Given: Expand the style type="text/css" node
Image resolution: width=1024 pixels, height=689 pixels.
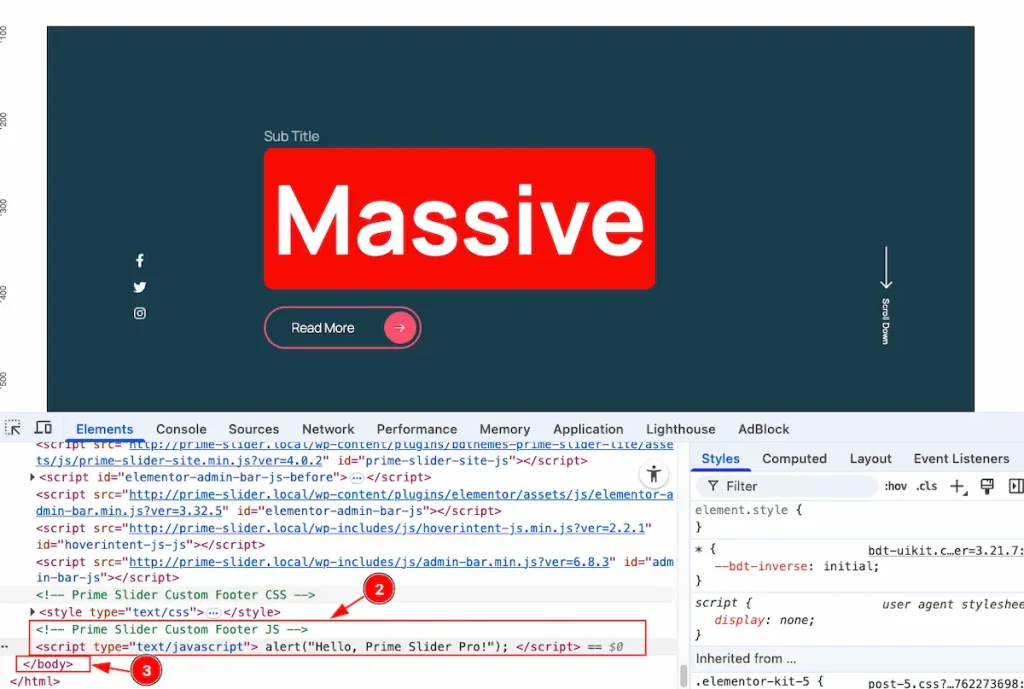Looking at the screenshot, I should click(31, 612).
